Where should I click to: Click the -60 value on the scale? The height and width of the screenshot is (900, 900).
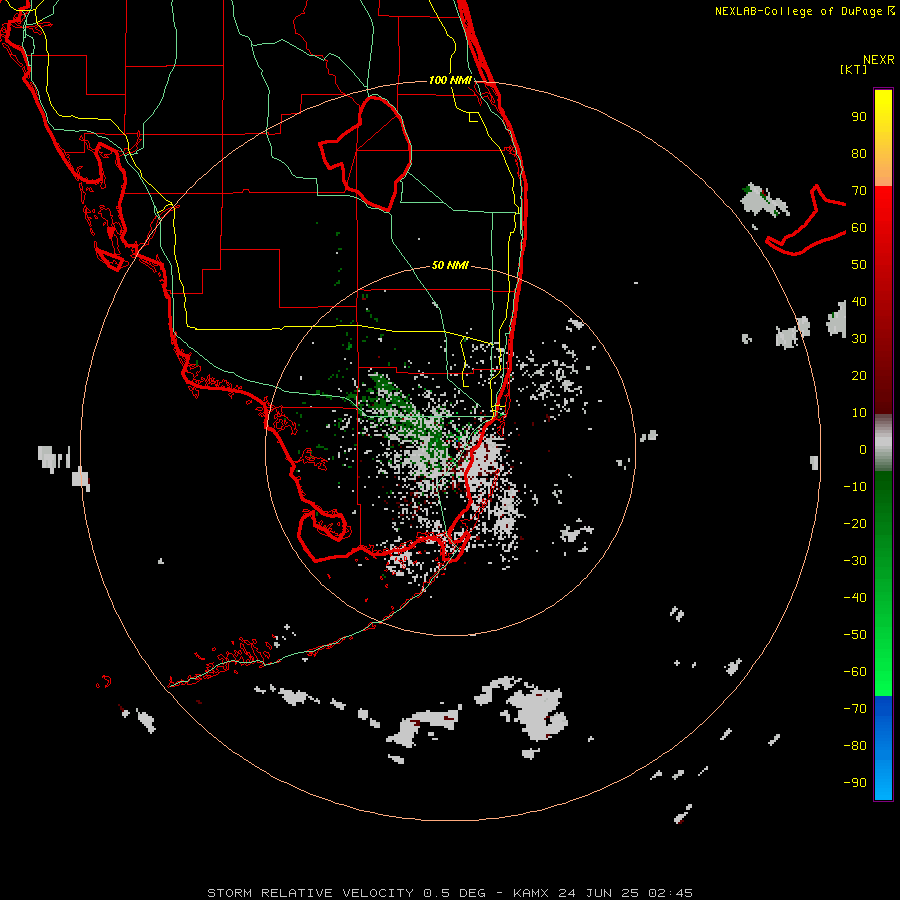coord(855,672)
